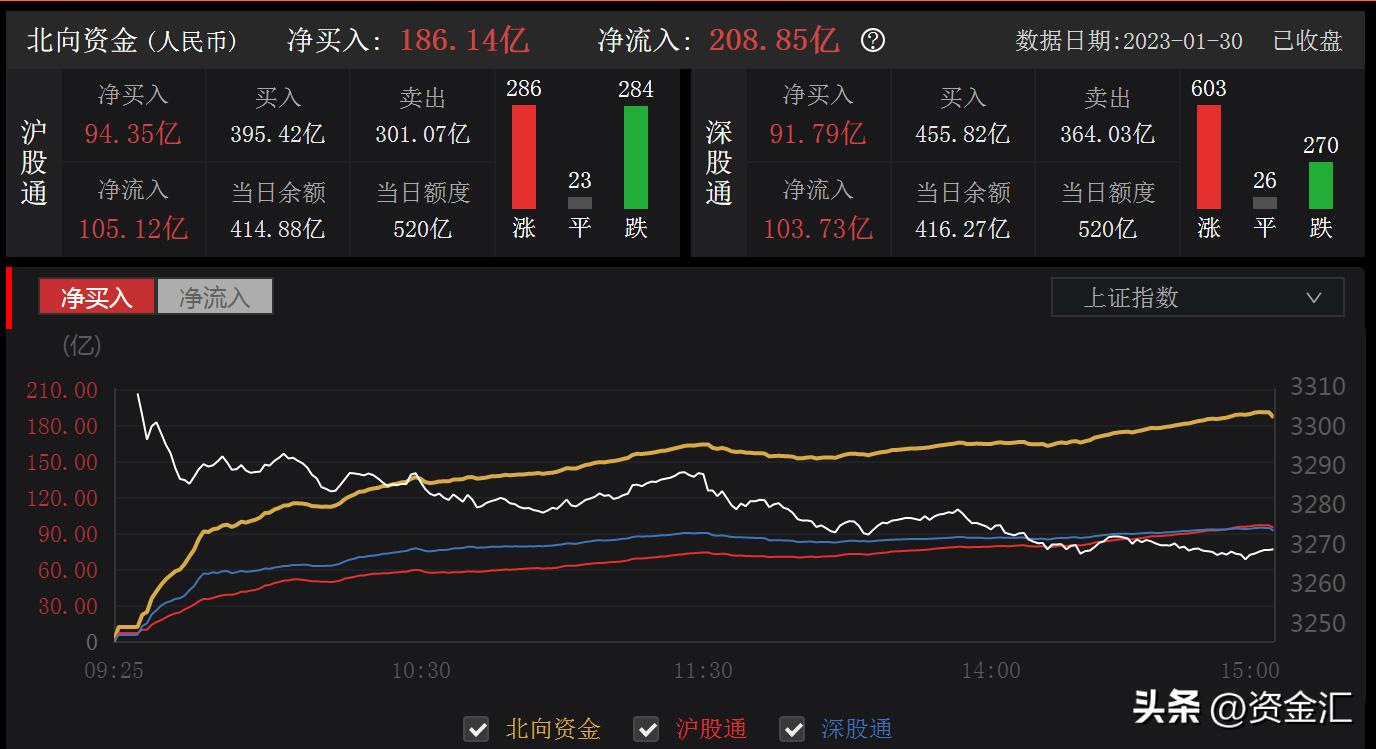Click the 3310 right axis label
Image resolution: width=1376 pixels, height=749 pixels.
(x=1318, y=386)
